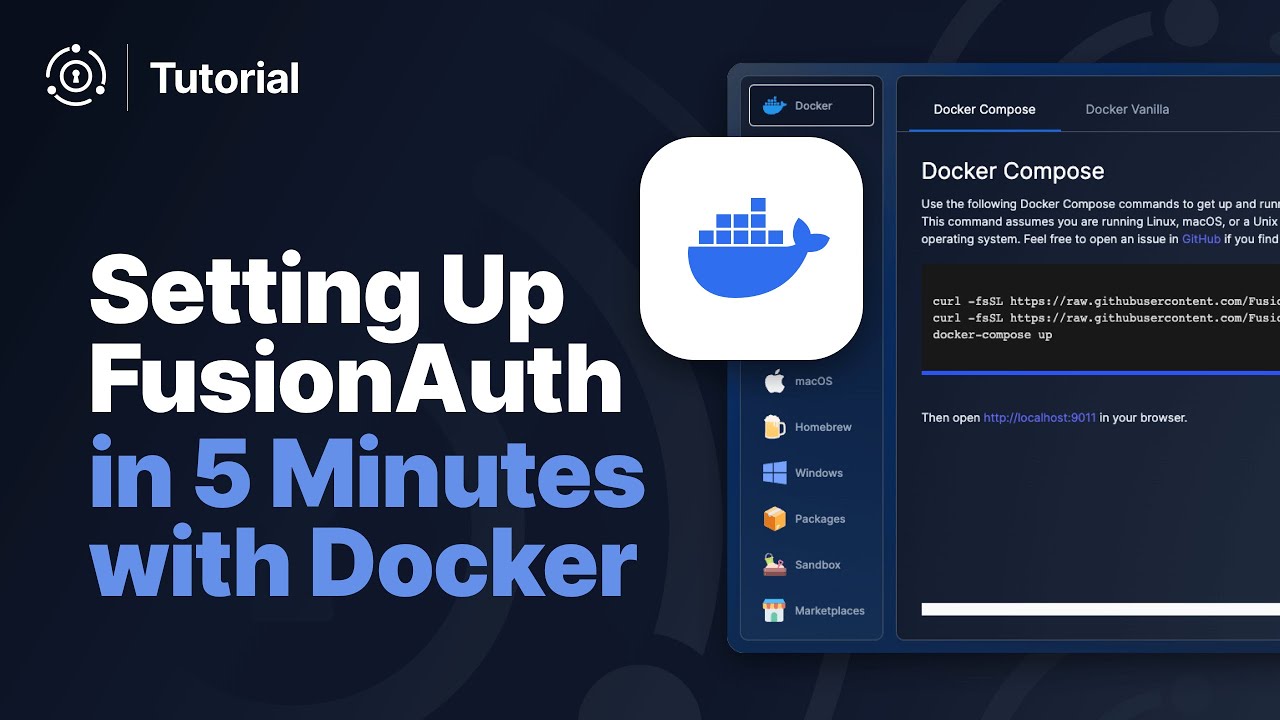Screen dimensions: 1280x720
Task: Choose the Sandbox icon in sidebar
Action: point(774,565)
